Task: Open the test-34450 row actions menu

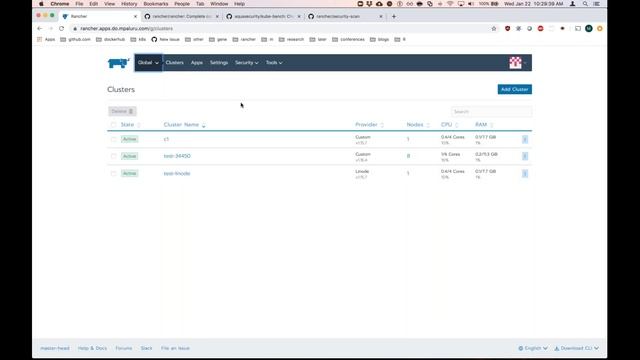Action: coord(525,156)
